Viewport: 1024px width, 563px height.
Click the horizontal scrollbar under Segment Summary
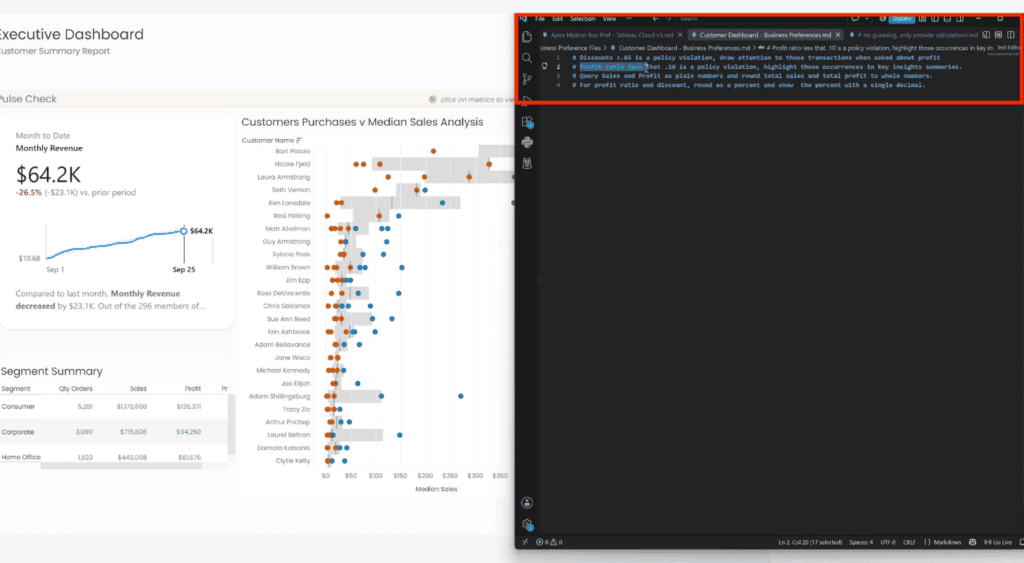pyautogui.click(x=121, y=466)
